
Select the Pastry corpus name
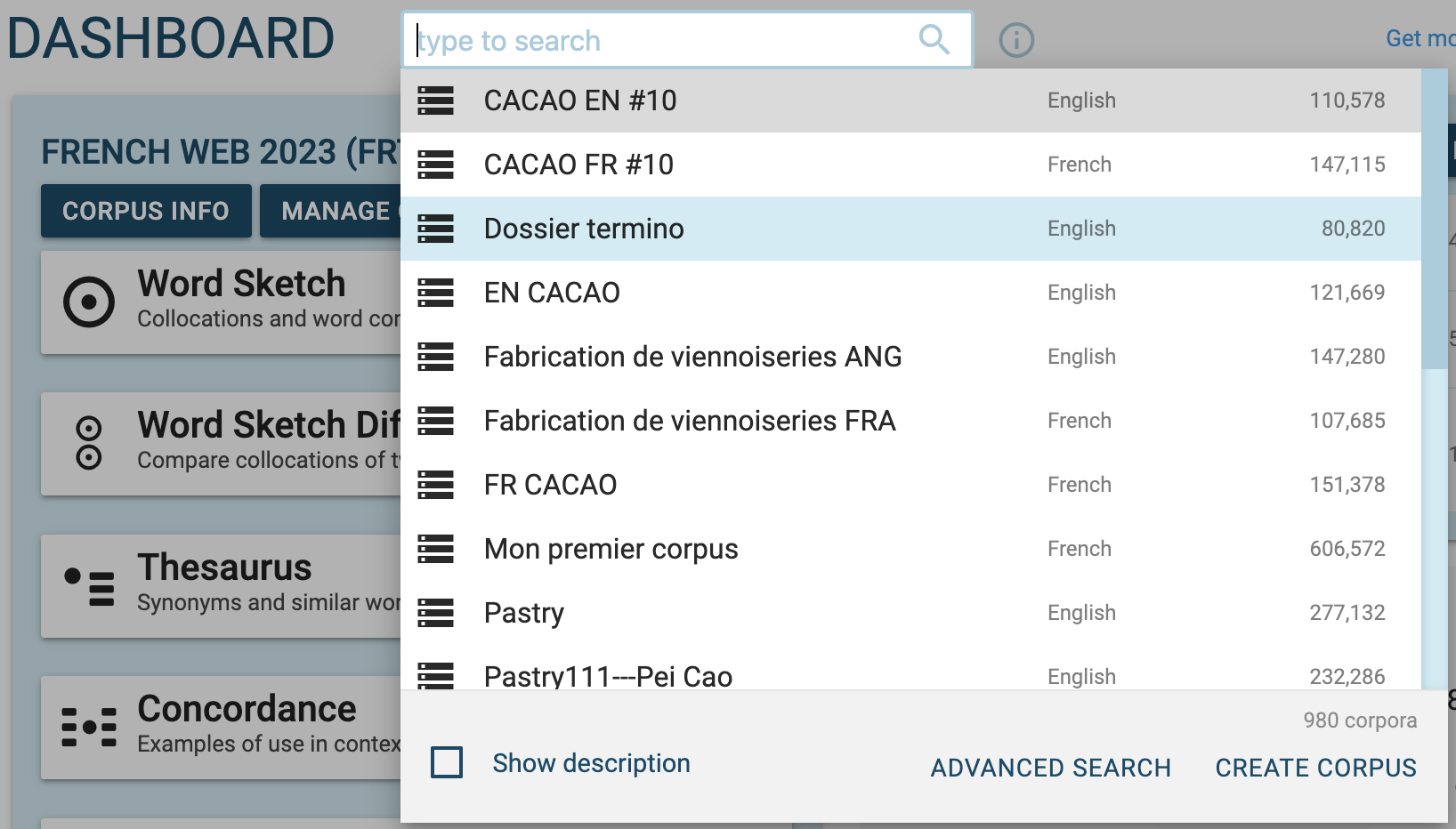[x=524, y=614]
